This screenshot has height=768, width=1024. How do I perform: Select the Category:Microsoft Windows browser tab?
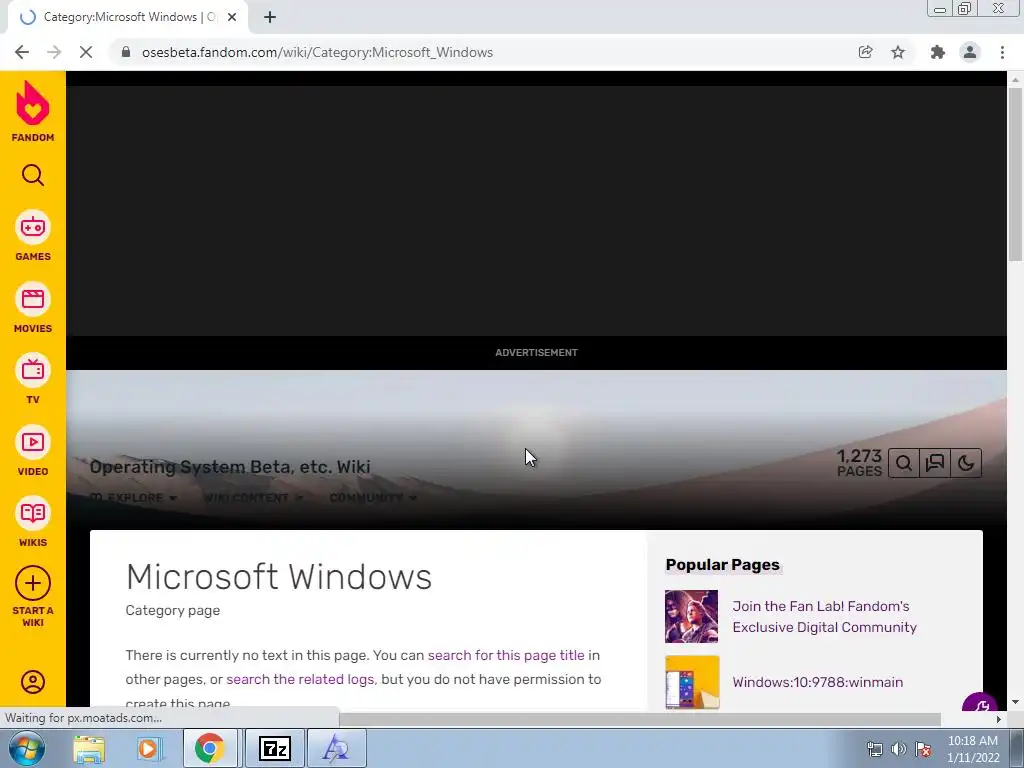coord(128,17)
